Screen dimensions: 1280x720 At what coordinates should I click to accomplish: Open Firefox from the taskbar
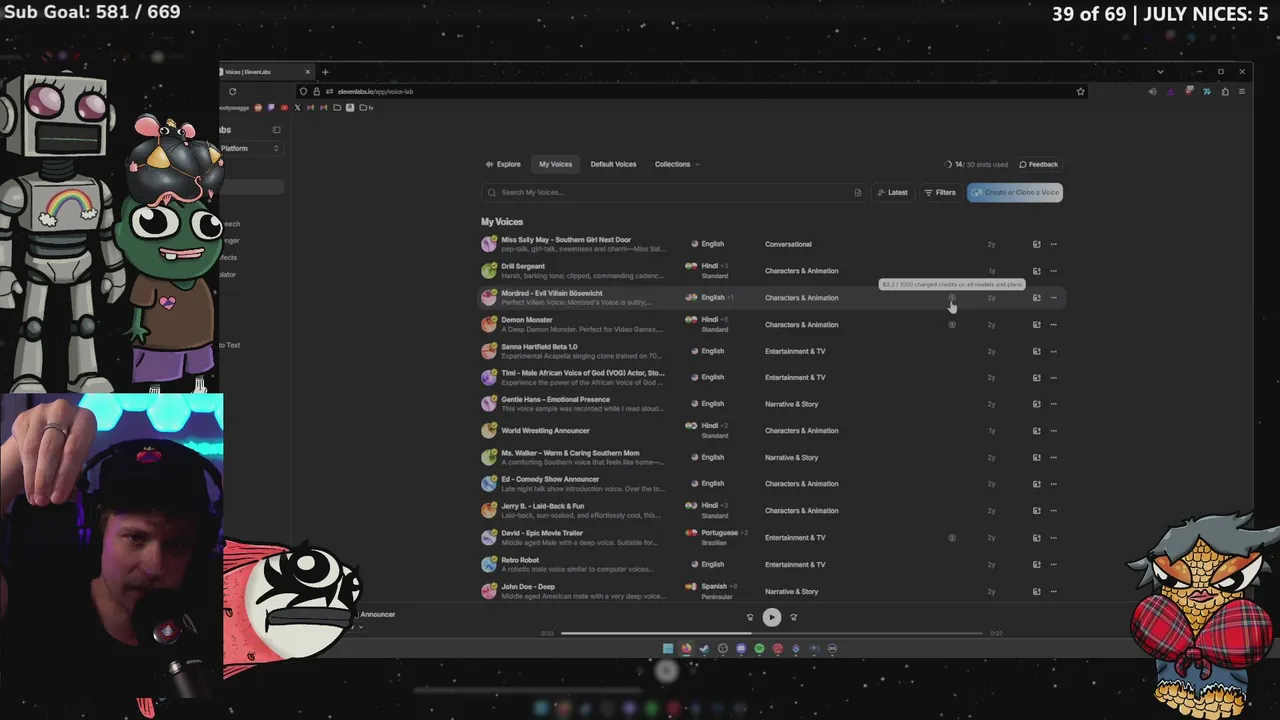(x=686, y=648)
